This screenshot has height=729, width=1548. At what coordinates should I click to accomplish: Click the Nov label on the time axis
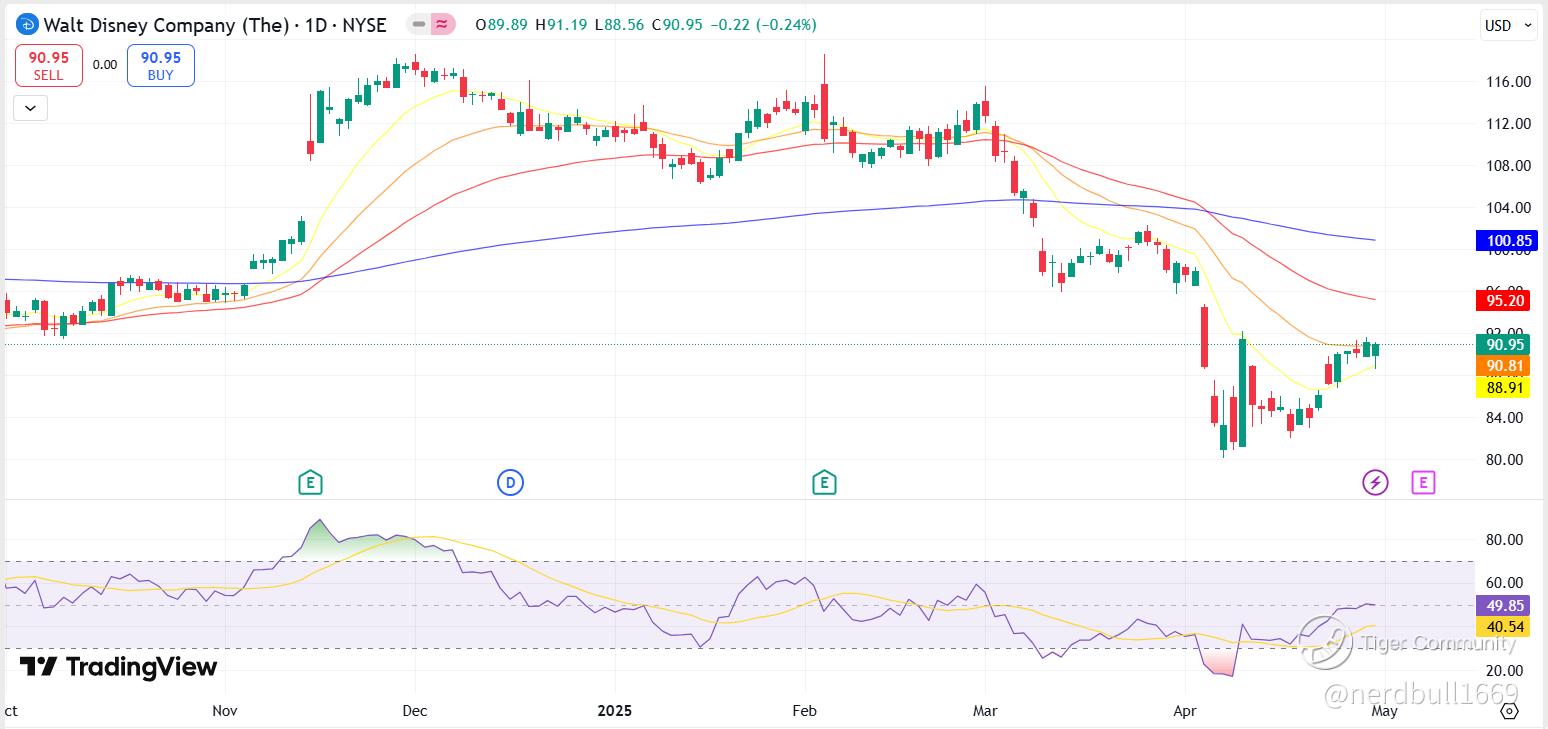pos(225,711)
